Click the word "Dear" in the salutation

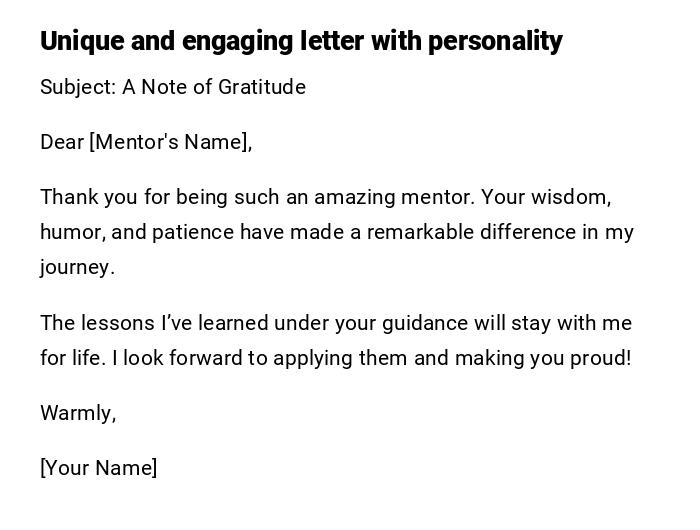62,142
